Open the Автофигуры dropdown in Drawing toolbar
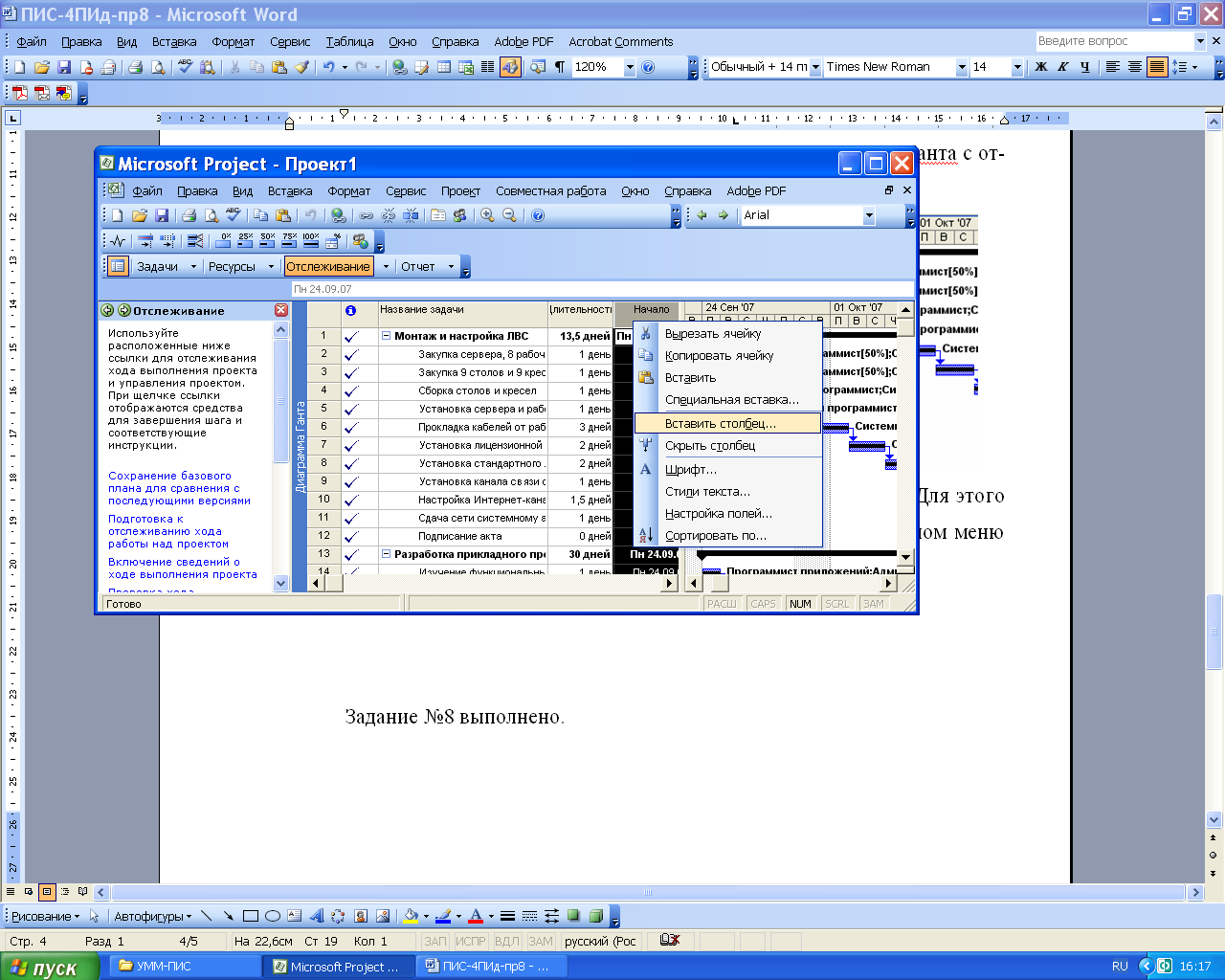This screenshot has width=1225, height=980. click(152, 916)
